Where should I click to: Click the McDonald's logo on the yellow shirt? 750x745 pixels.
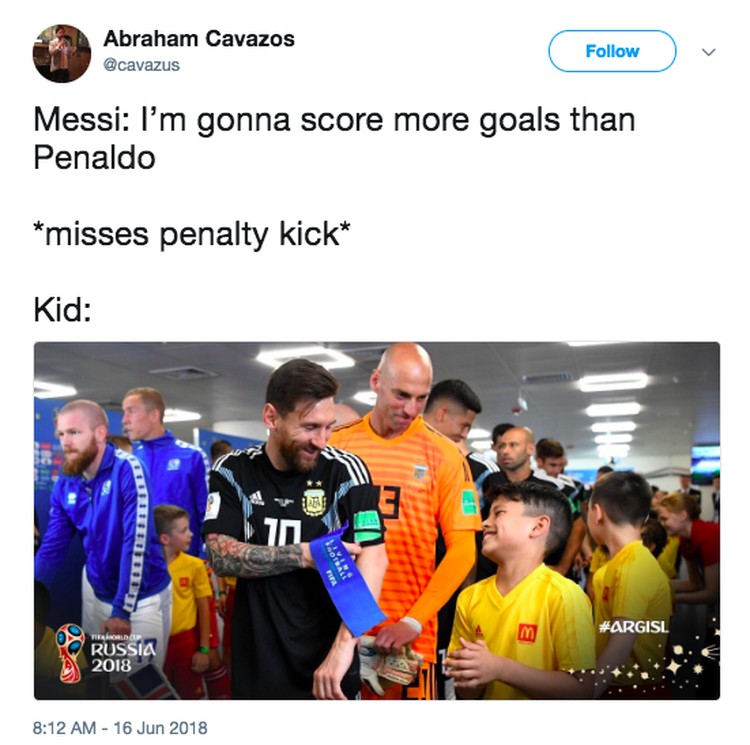point(527,633)
